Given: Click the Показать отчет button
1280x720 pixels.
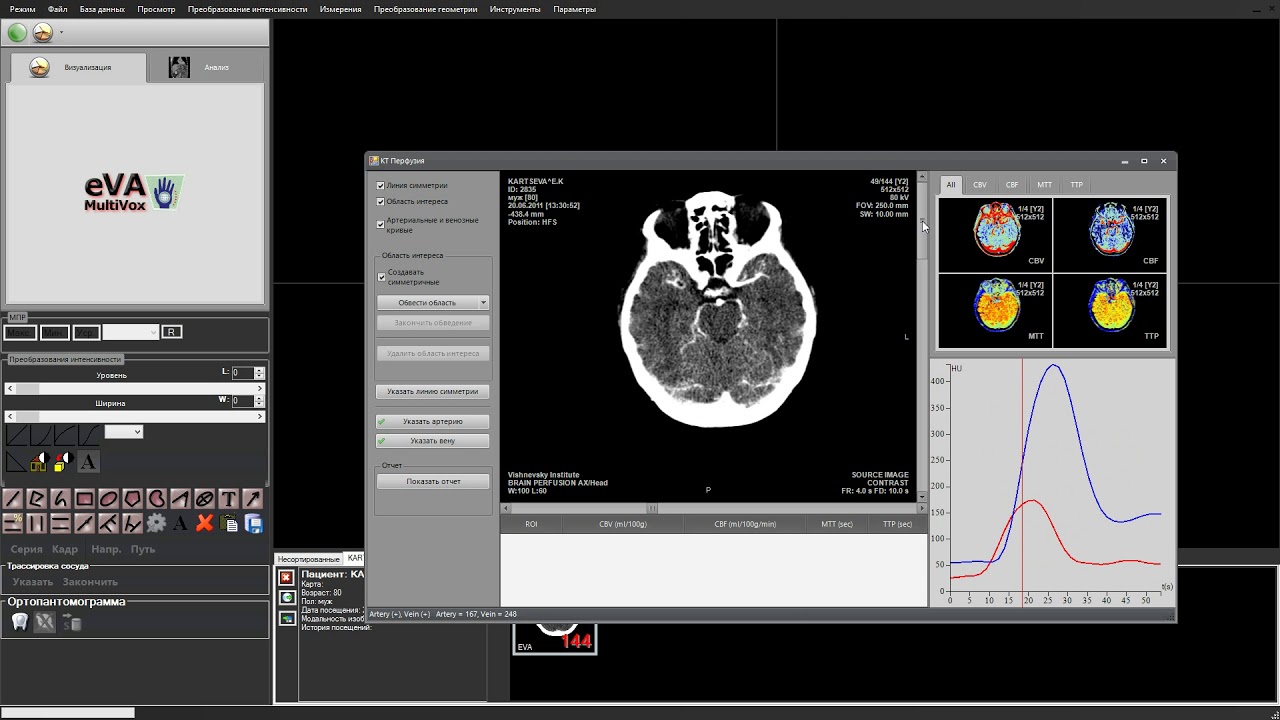Looking at the screenshot, I should 433,481.
